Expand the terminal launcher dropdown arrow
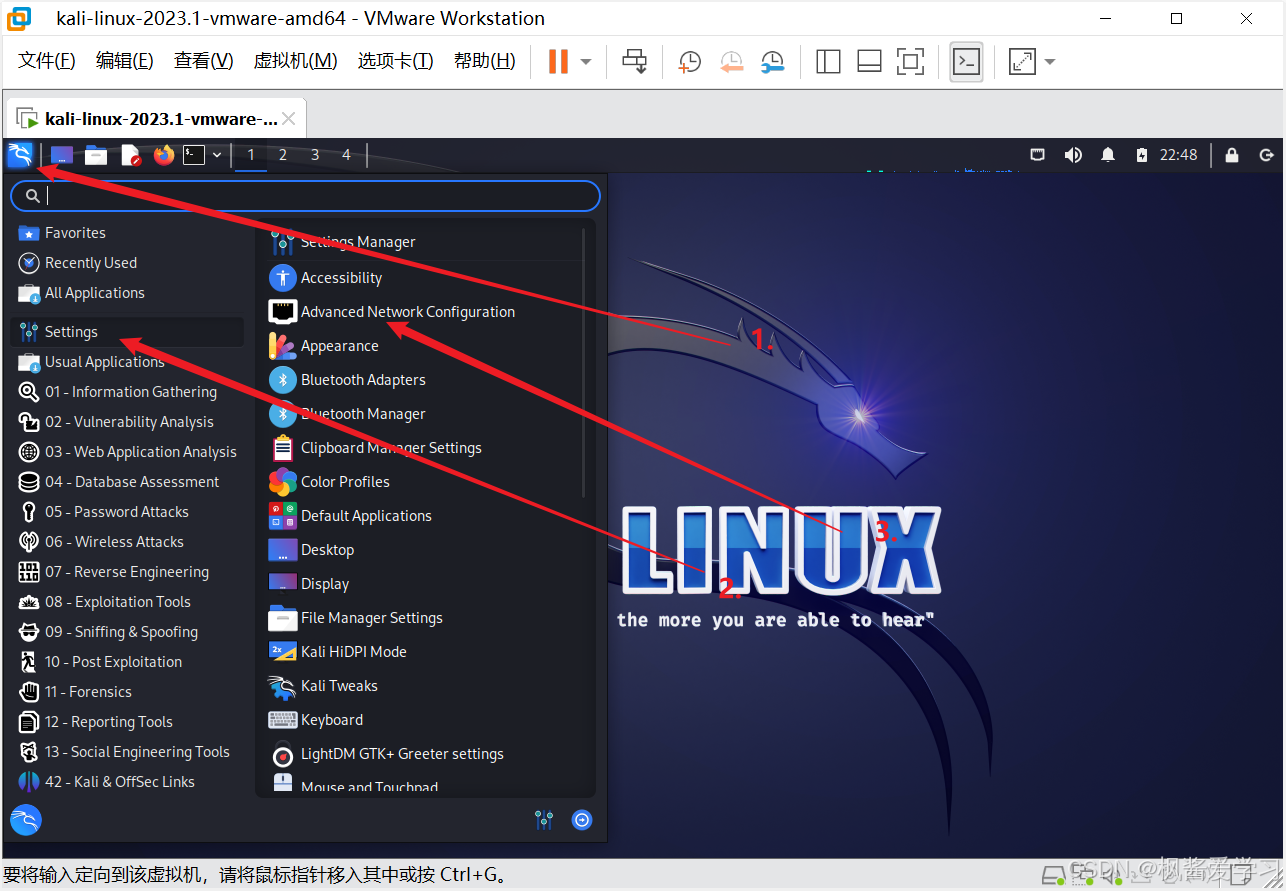 coord(217,155)
